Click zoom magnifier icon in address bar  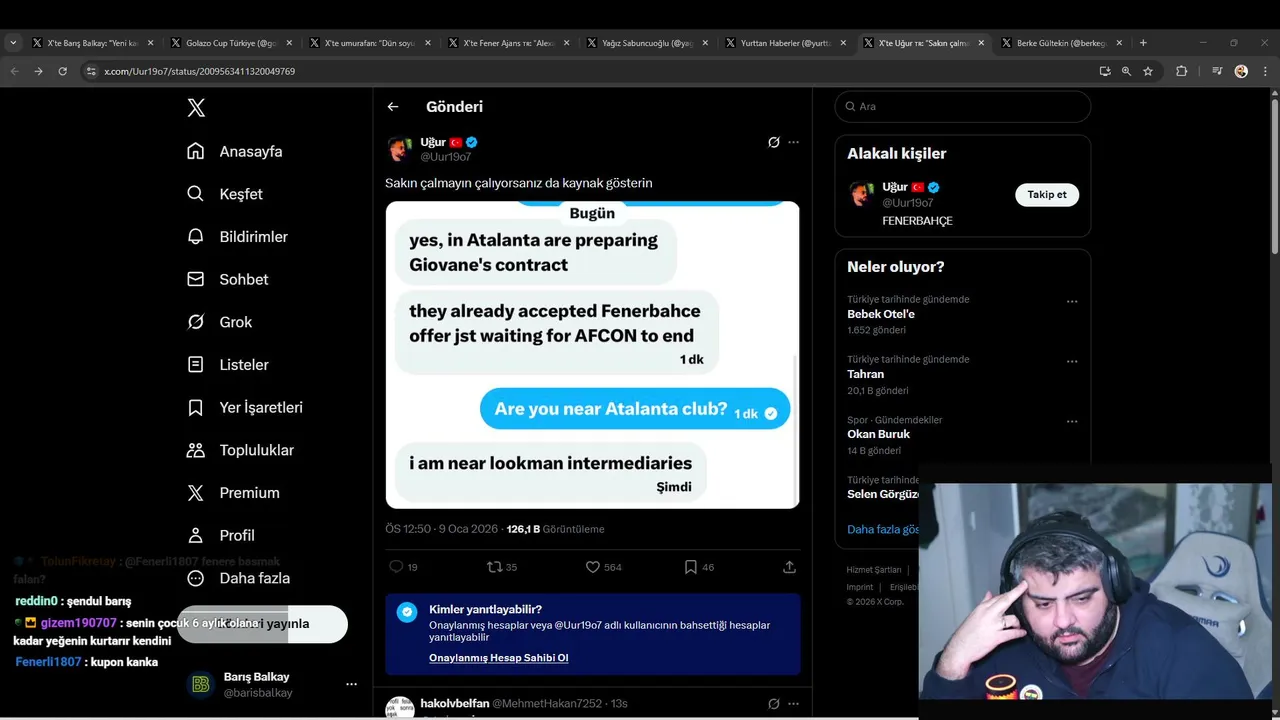[1126, 71]
